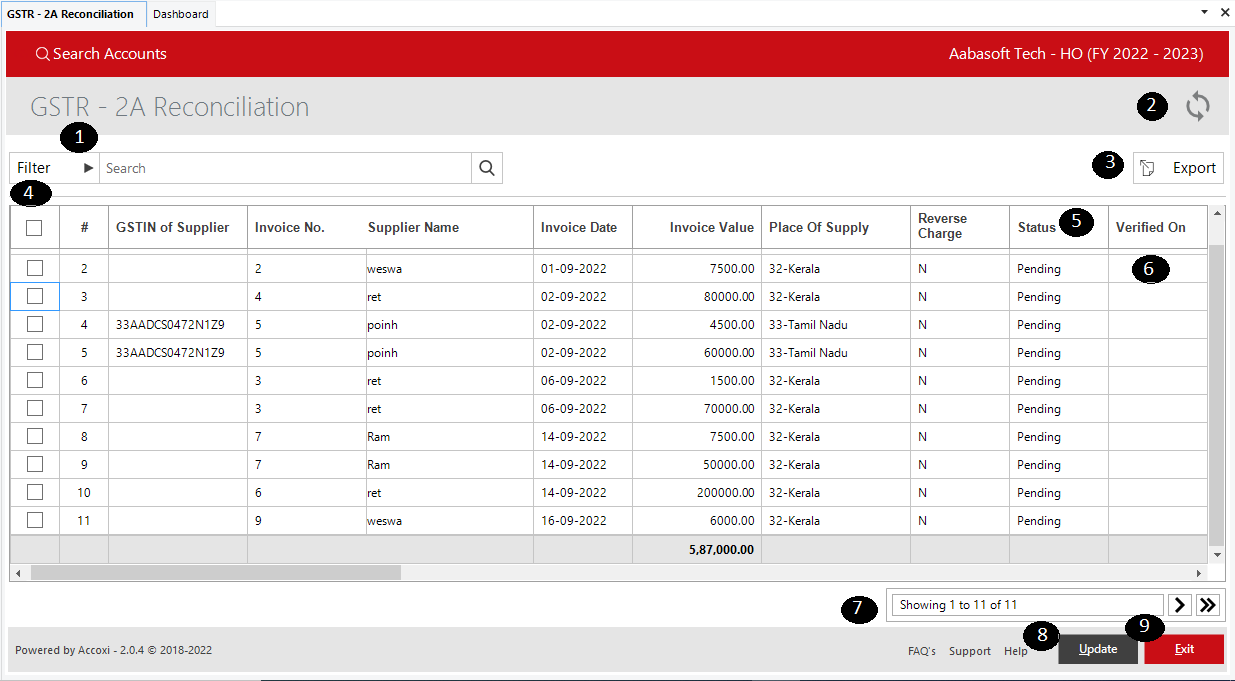Click supplier name 'Ram' in row 8
This screenshot has height=681, width=1235.
click(x=378, y=437)
